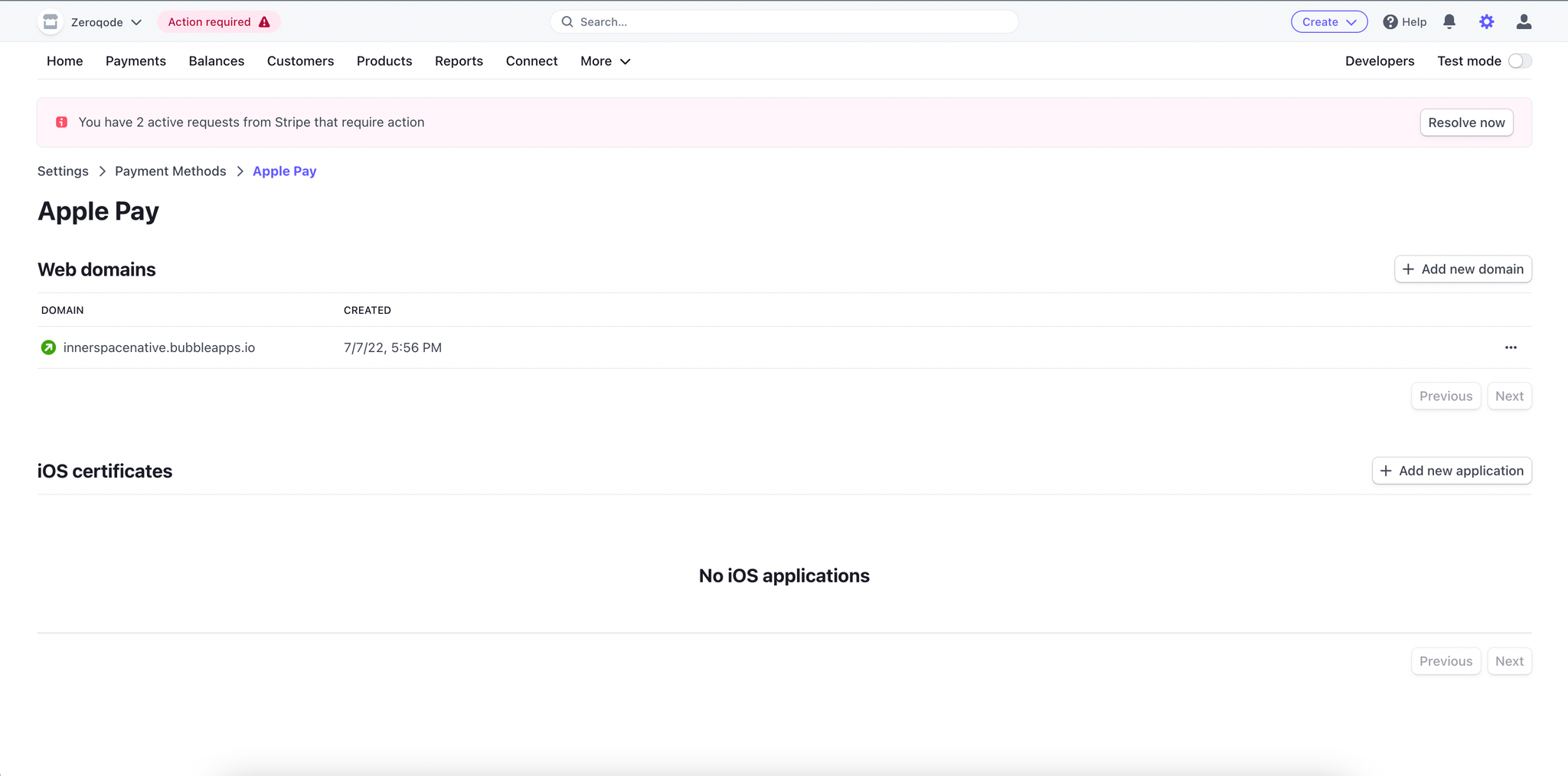This screenshot has width=1568, height=776.
Task: Go back to Settings breadcrumb
Action: click(63, 171)
